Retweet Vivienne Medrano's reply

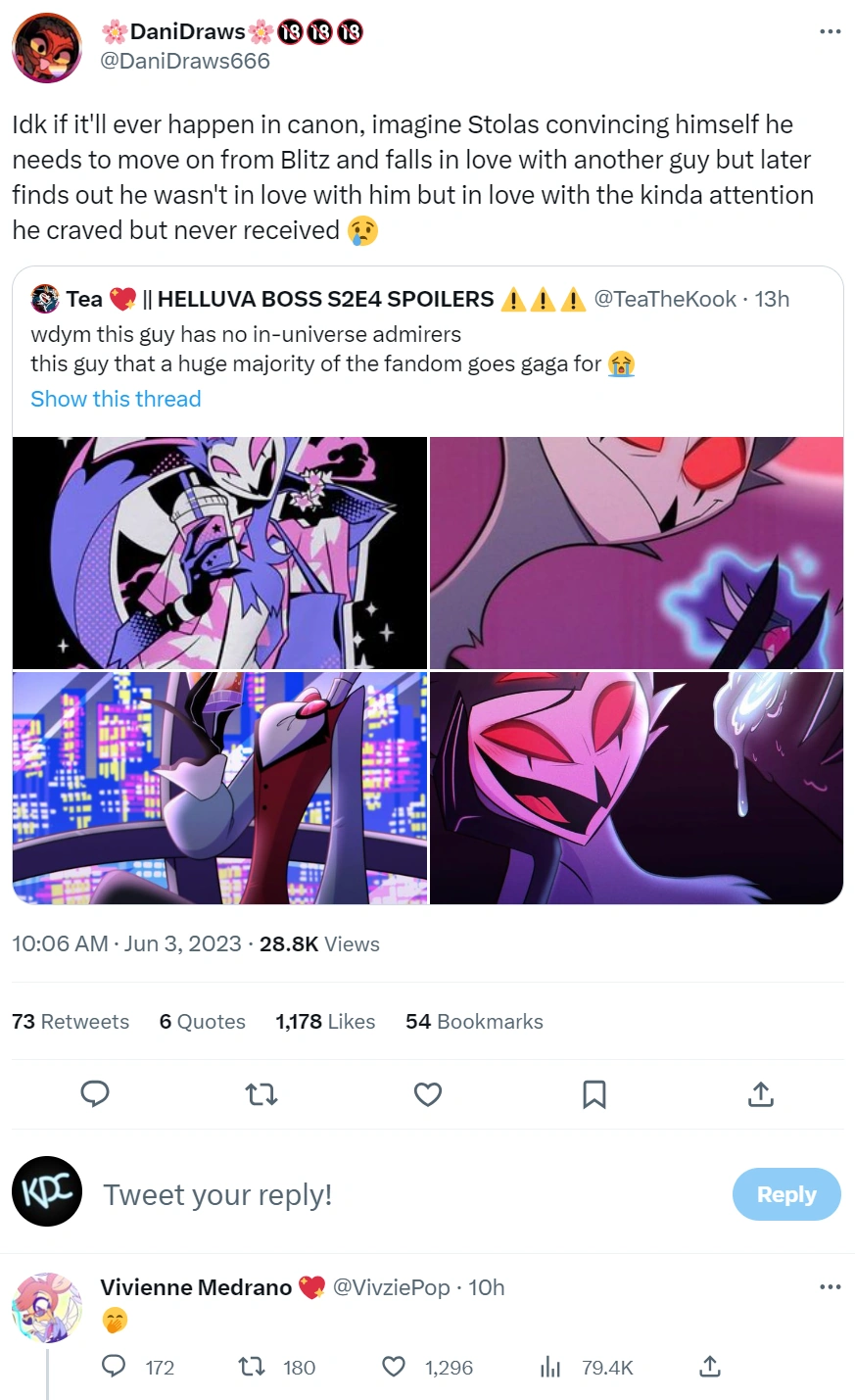[x=252, y=1368]
